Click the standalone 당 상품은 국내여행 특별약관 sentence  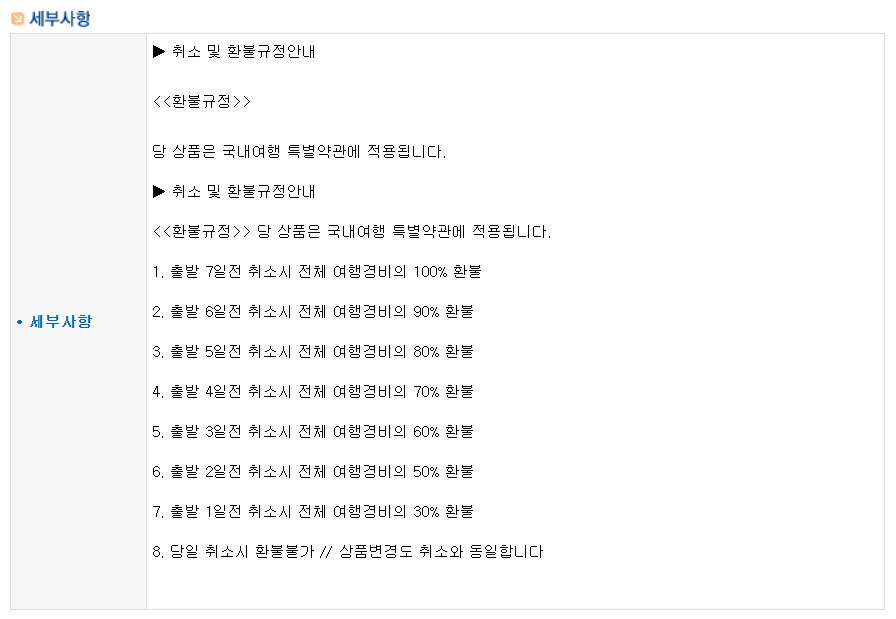(x=299, y=152)
